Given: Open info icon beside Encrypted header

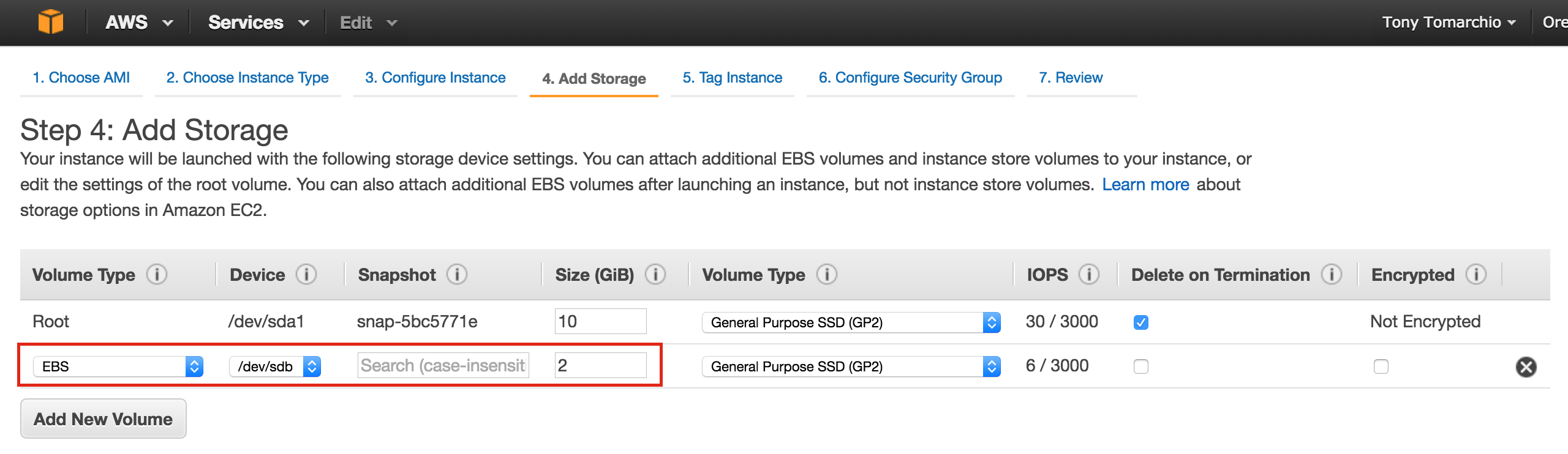Looking at the screenshot, I should tap(1476, 275).
